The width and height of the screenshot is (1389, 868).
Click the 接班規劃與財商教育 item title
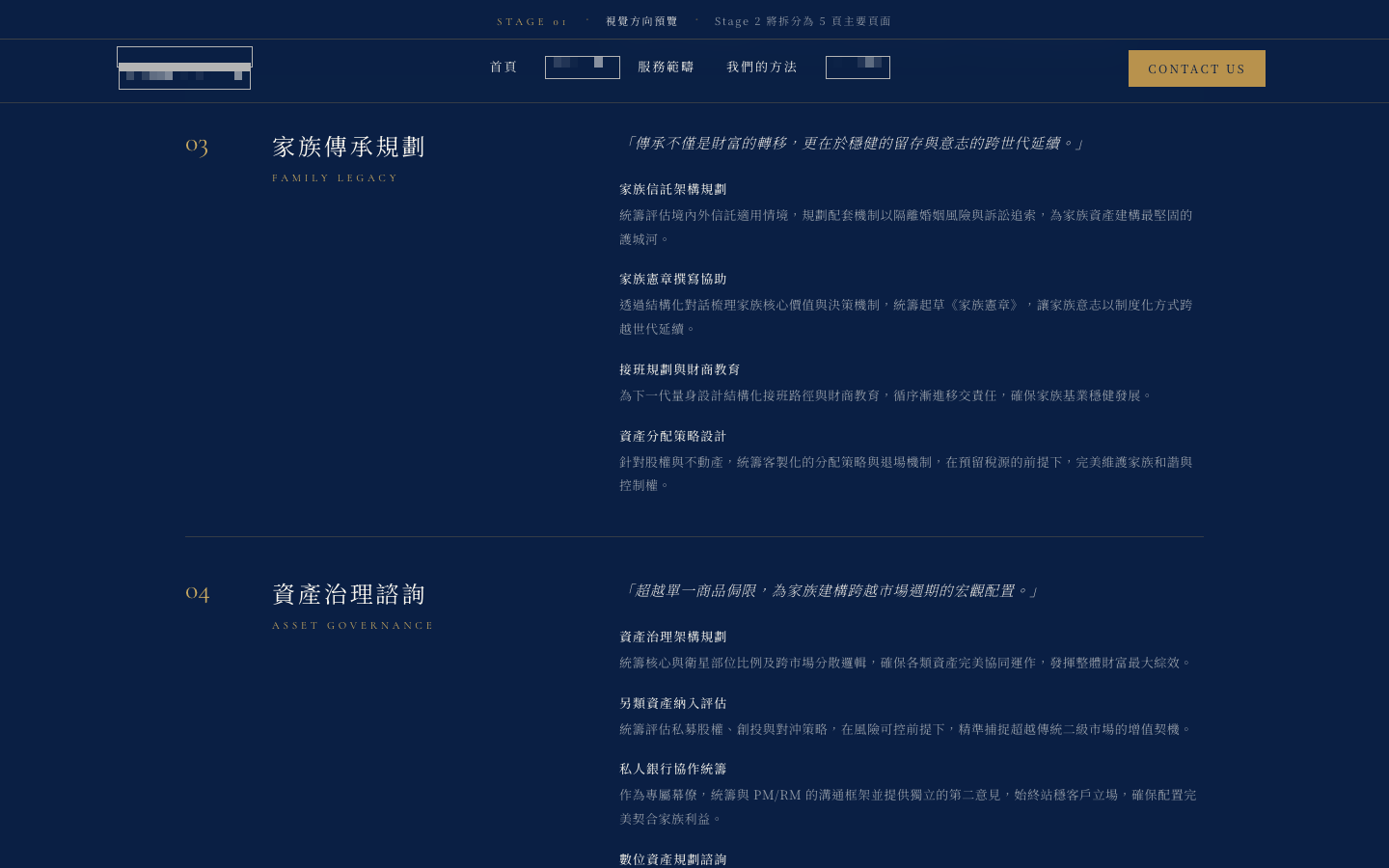pyautogui.click(x=680, y=369)
